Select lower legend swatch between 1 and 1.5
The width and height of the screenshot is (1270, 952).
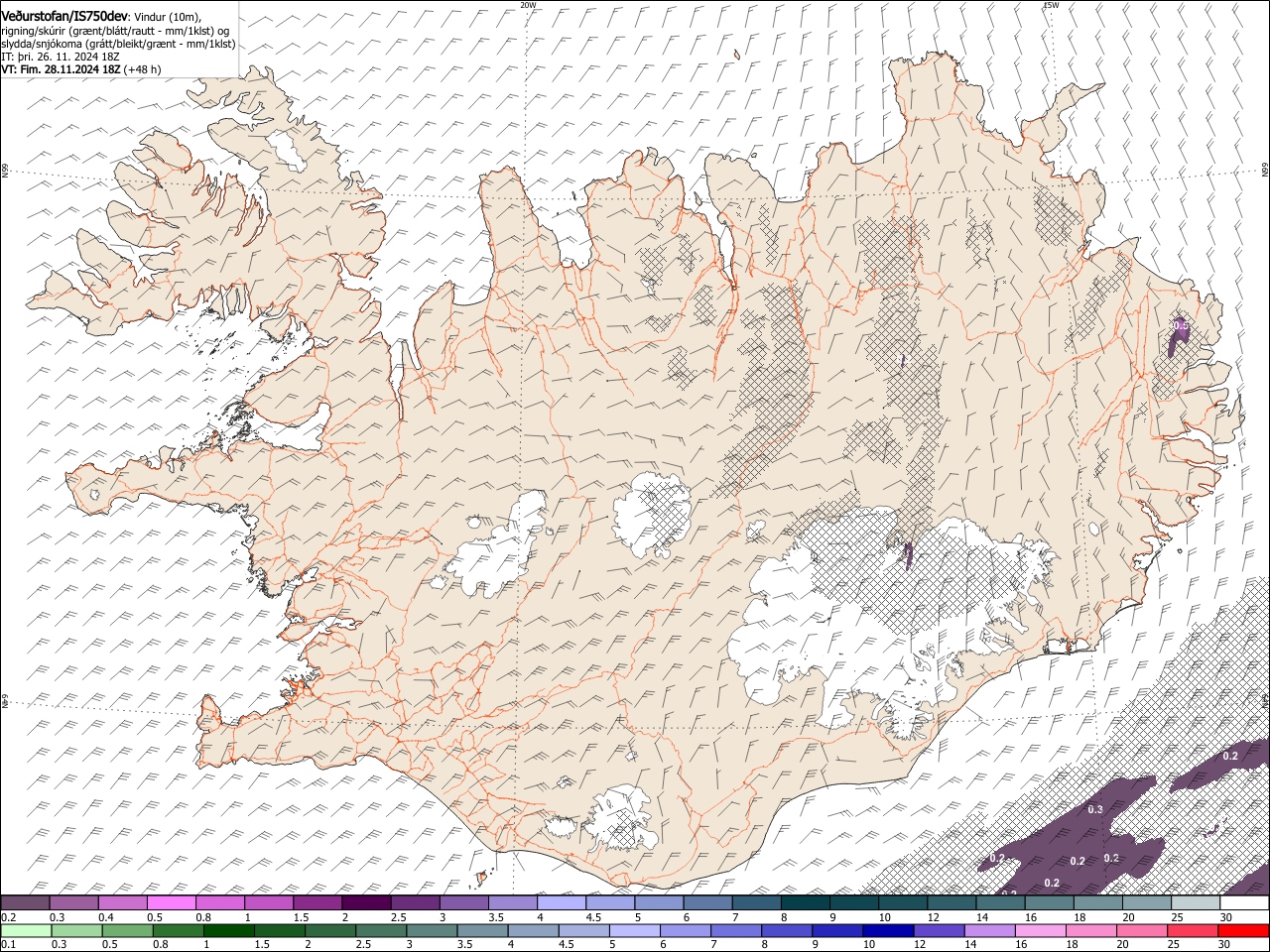tap(228, 931)
